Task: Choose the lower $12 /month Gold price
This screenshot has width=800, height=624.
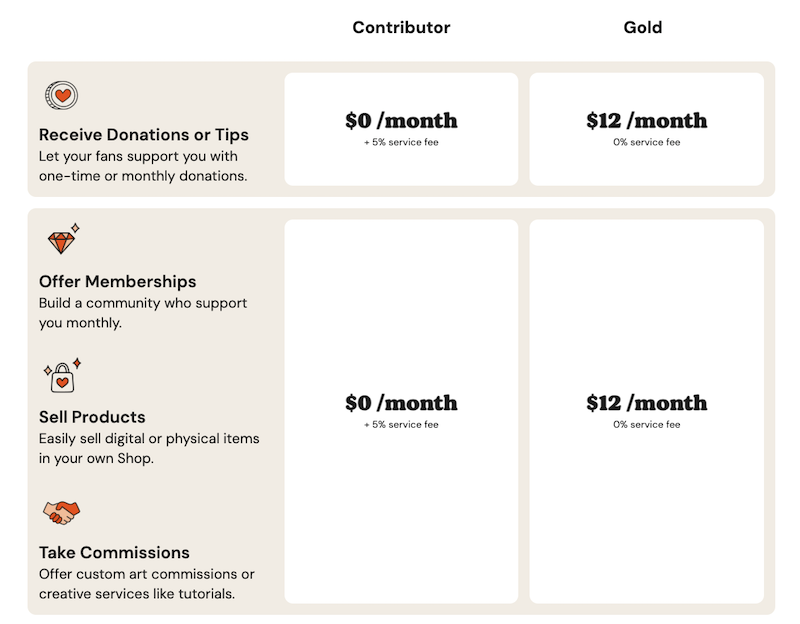Action: 646,403
